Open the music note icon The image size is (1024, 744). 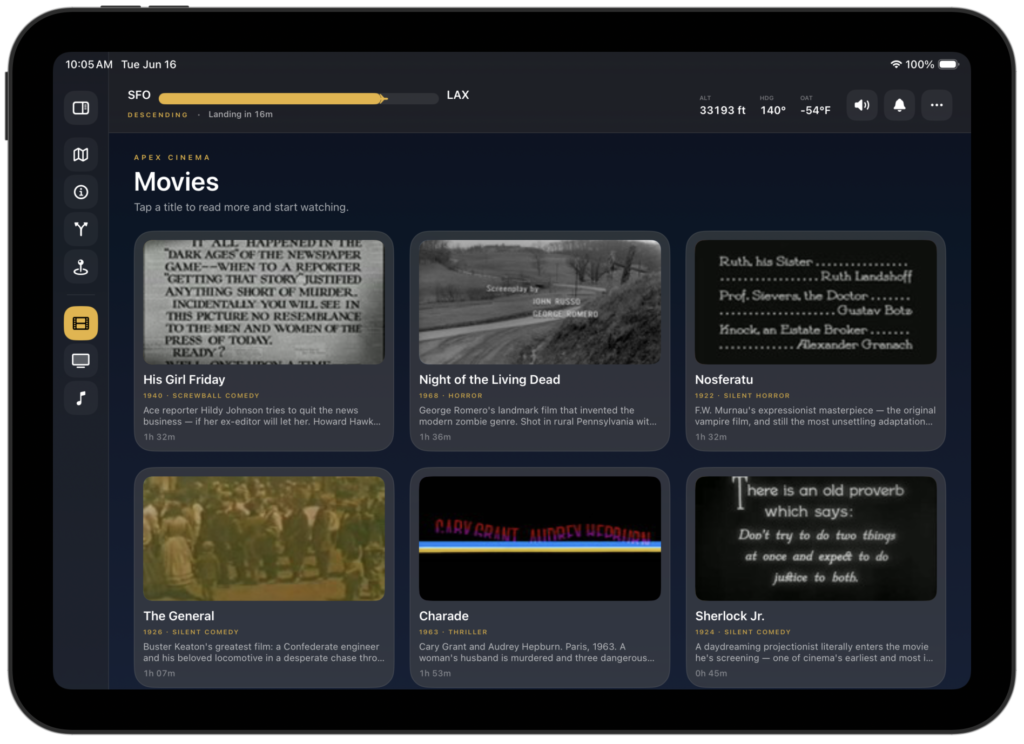[x=81, y=398]
